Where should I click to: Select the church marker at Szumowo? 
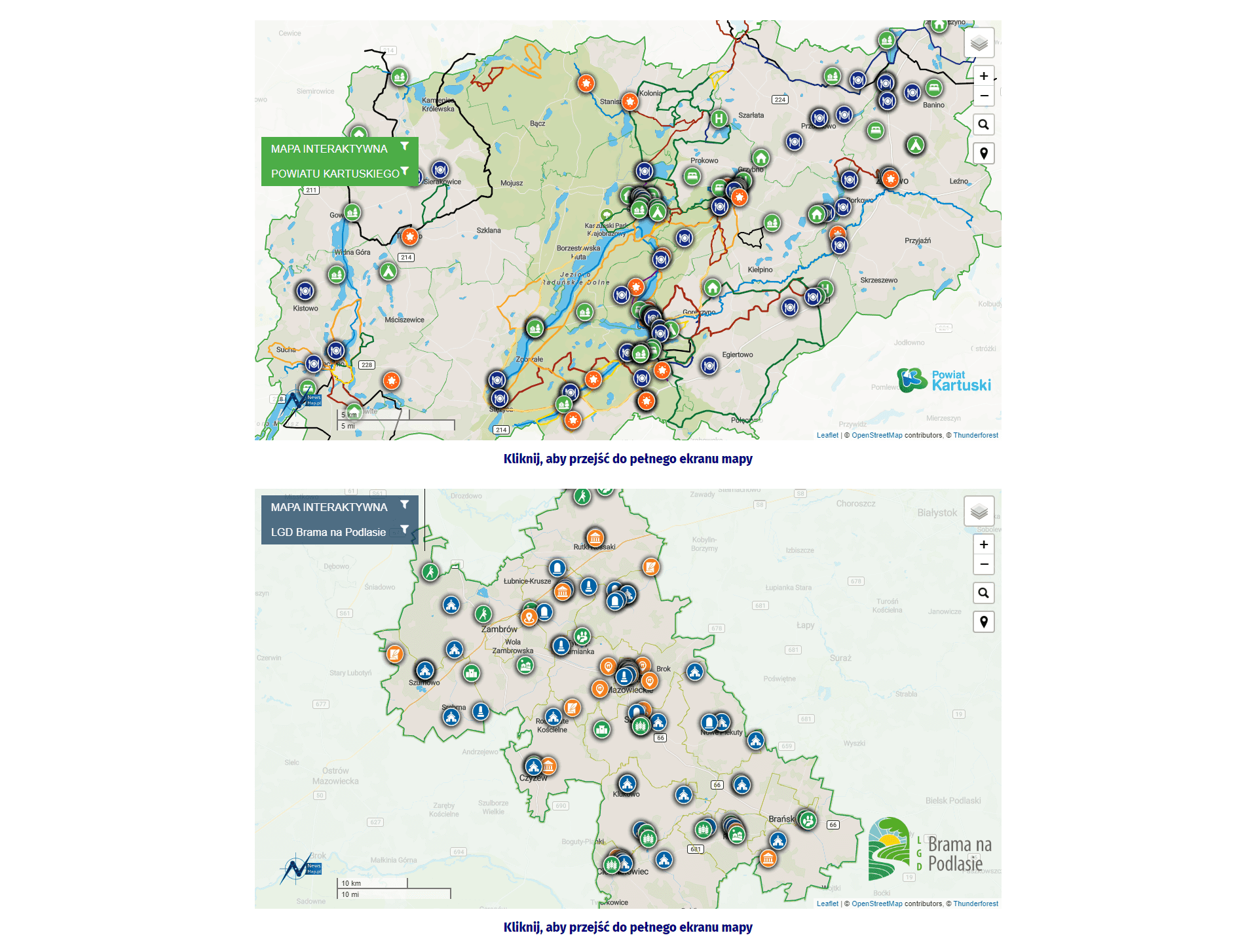pos(425,670)
